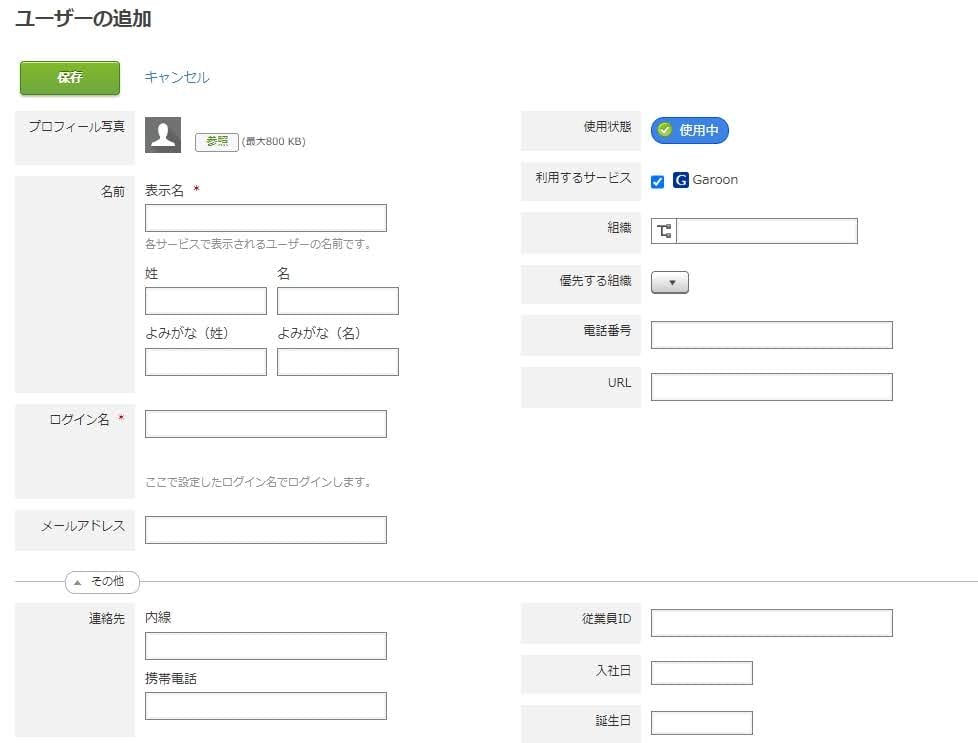Click the 誕生日 input field
The image size is (978, 743).
pos(700,722)
